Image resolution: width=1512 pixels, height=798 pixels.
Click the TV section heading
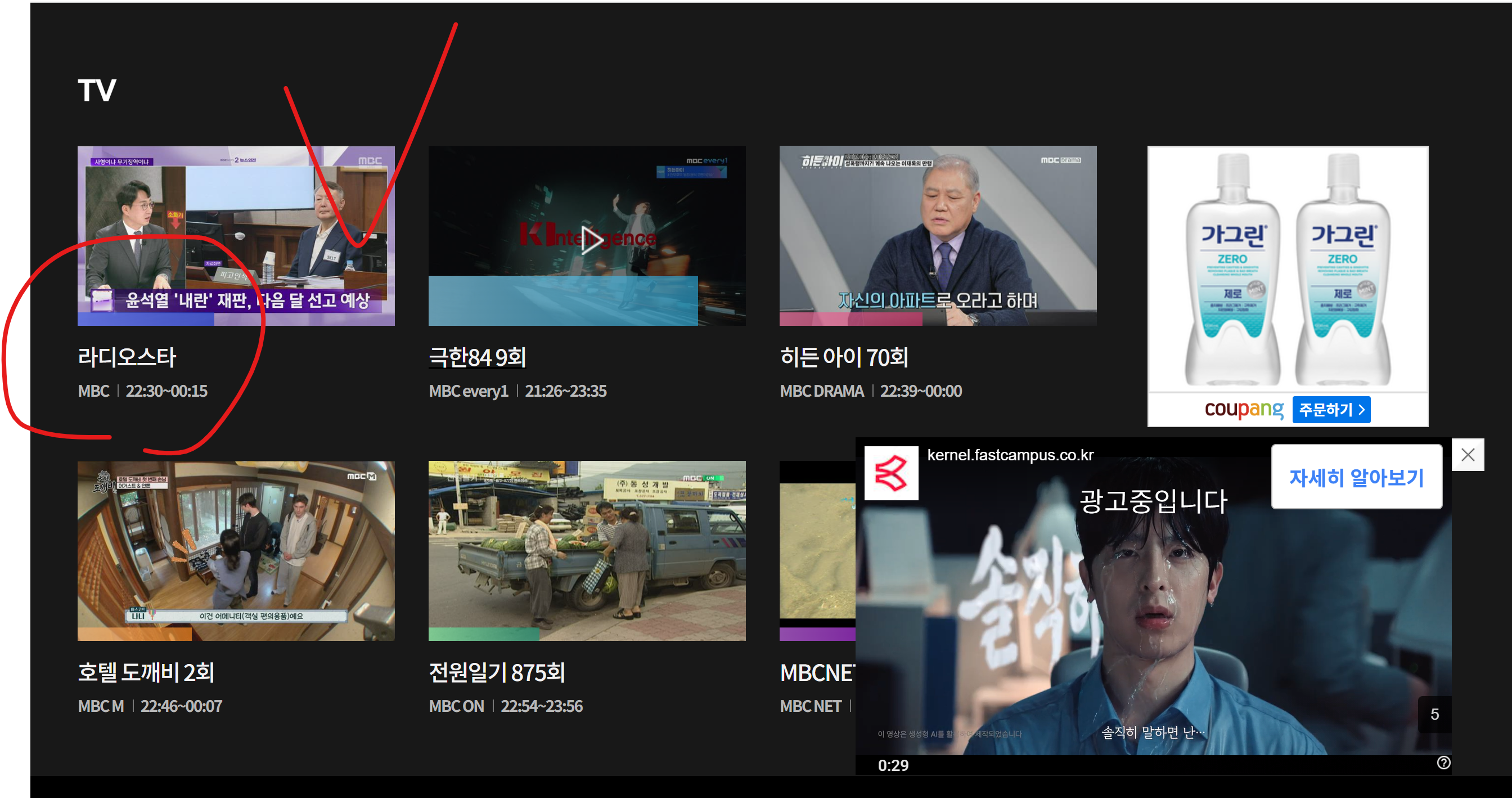click(x=97, y=91)
